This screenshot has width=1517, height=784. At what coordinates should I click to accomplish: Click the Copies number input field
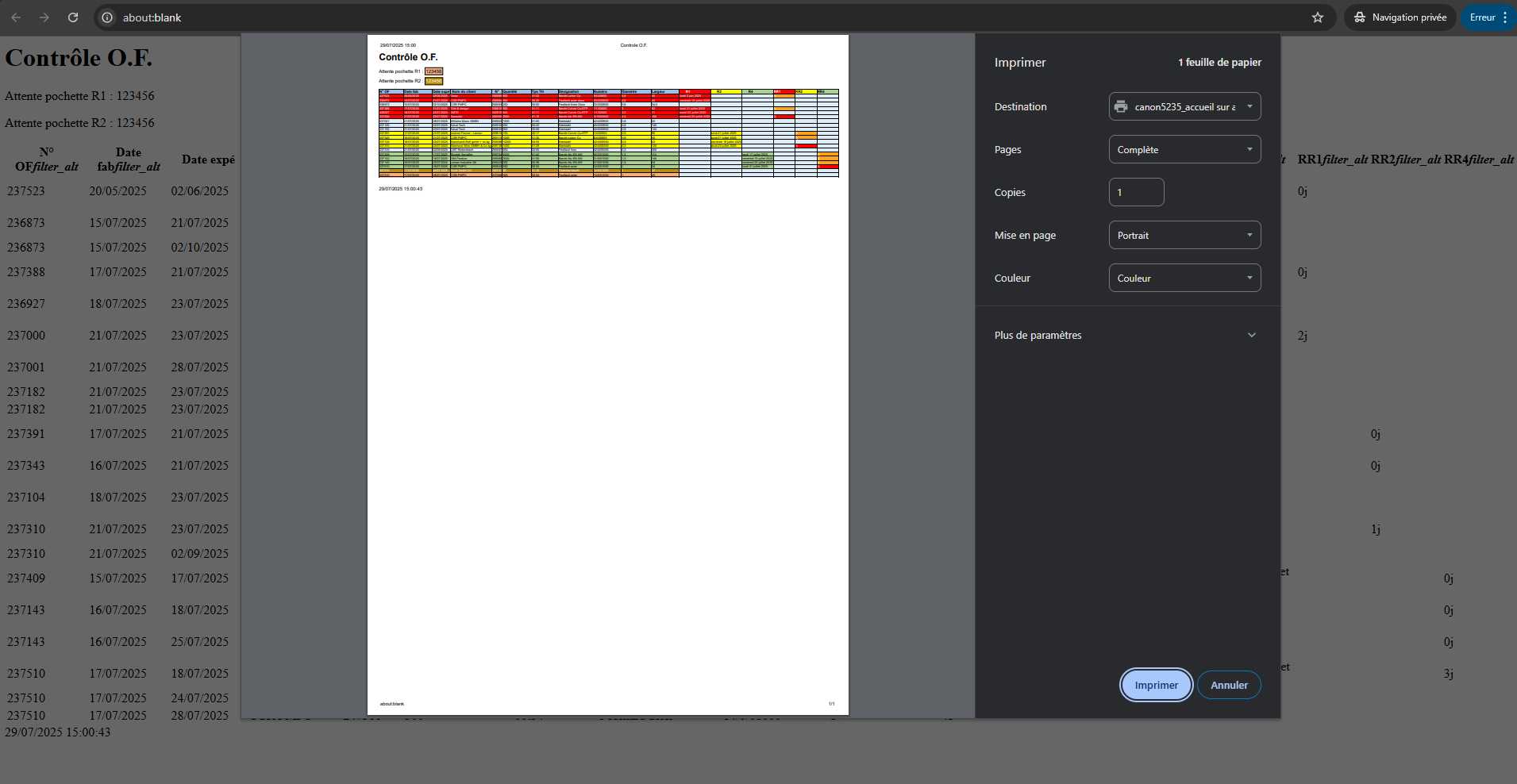1135,191
